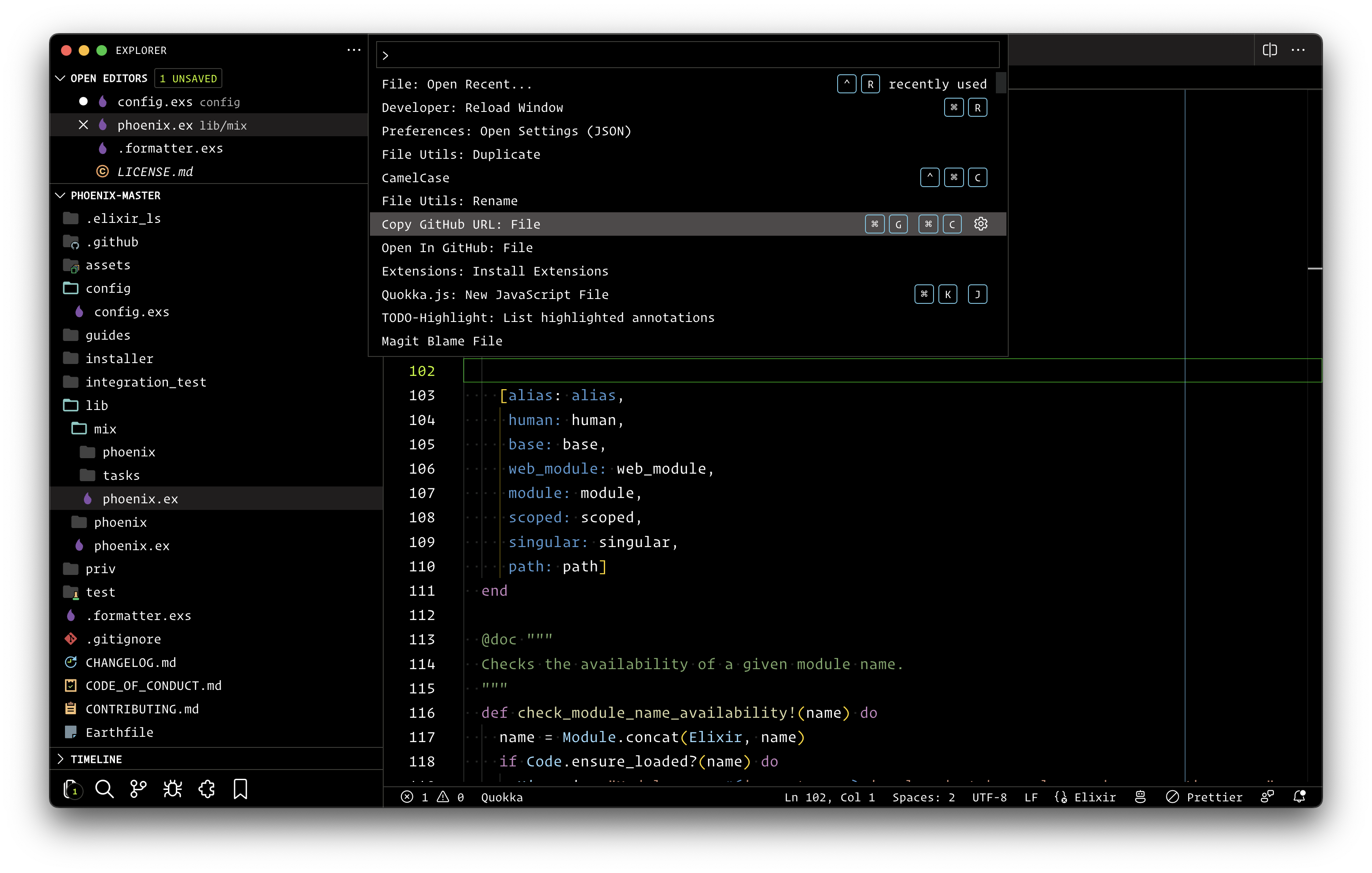Run Copy GitHub URL: File

coord(688,224)
